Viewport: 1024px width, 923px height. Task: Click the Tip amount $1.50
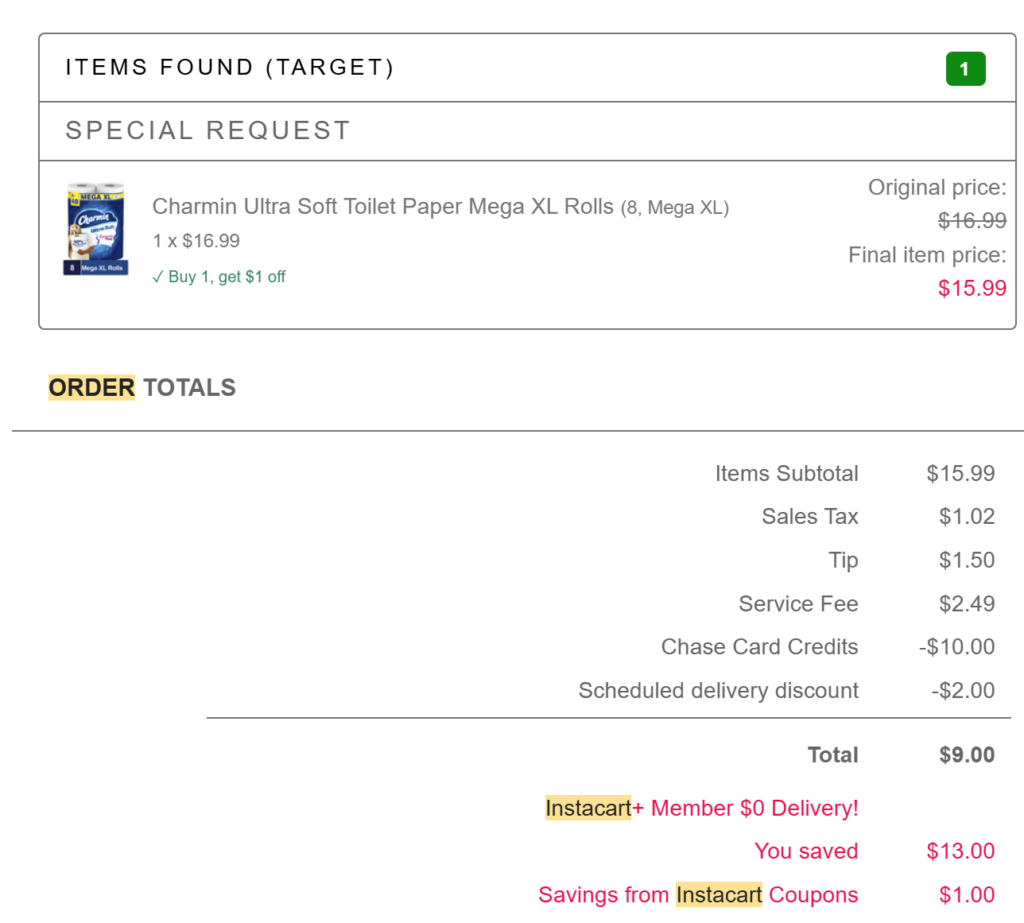pyautogui.click(x=966, y=560)
